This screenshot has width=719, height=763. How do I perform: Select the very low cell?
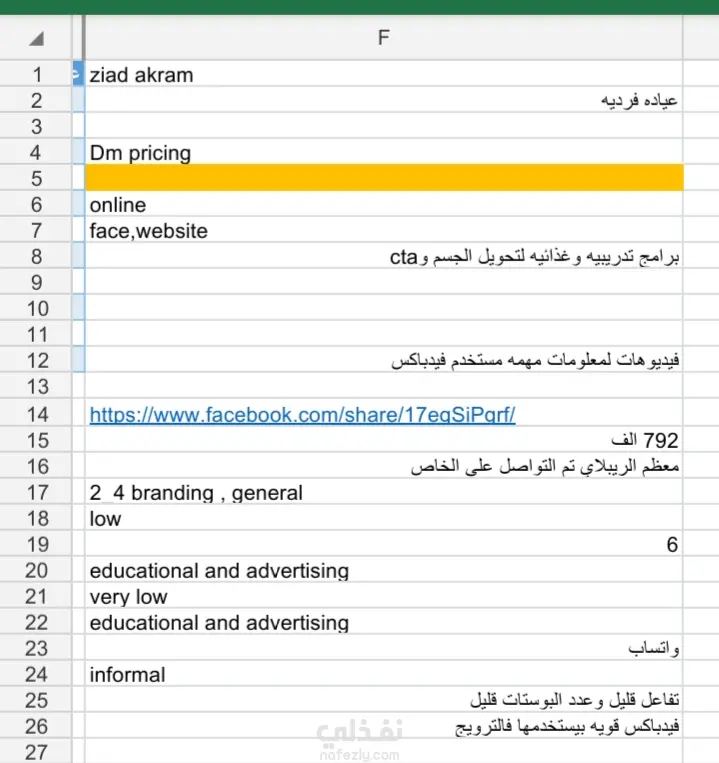click(384, 597)
